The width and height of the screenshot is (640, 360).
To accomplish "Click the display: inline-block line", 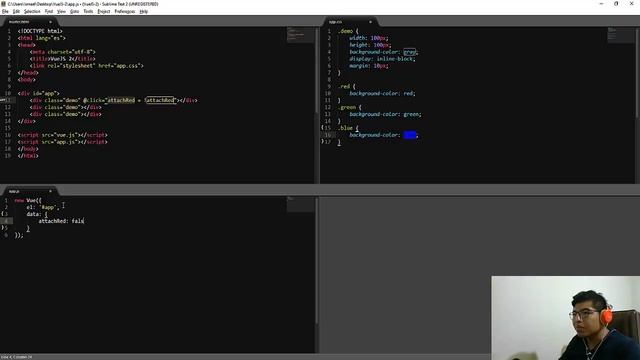I will pos(382,59).
